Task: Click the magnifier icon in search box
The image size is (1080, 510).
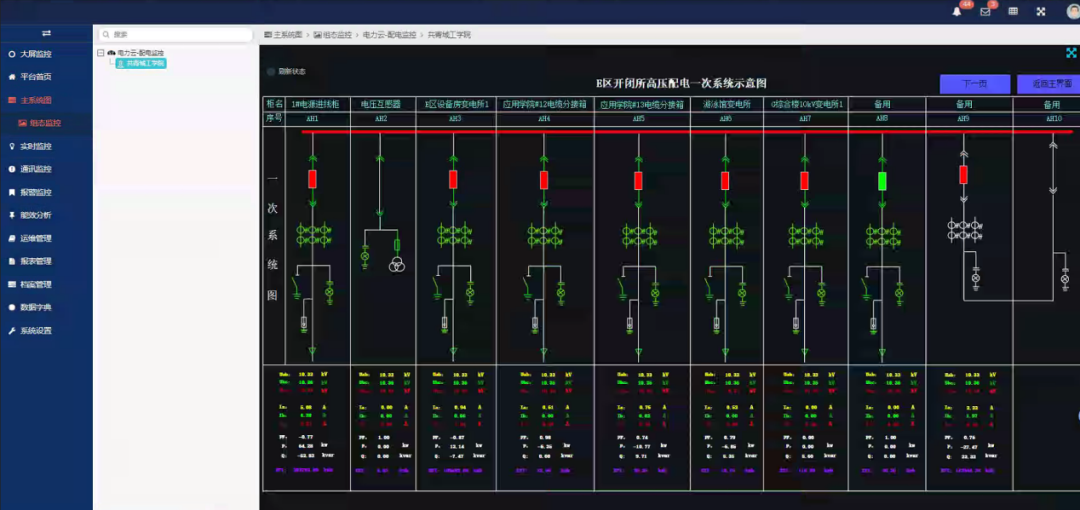Action: pos(106,34)
